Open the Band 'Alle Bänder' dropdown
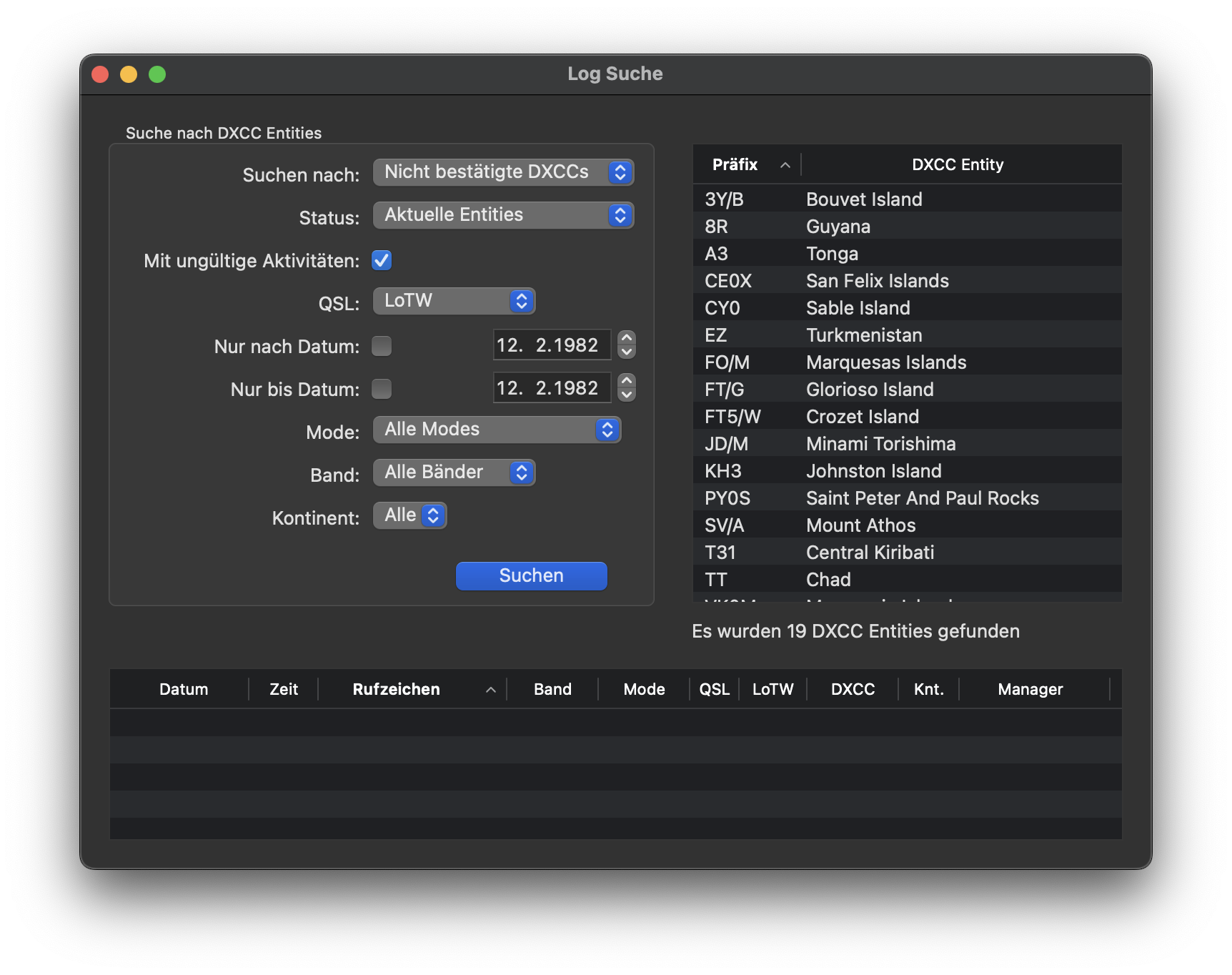The height and width of the screenshot is (975, 1232). [454, 472]
